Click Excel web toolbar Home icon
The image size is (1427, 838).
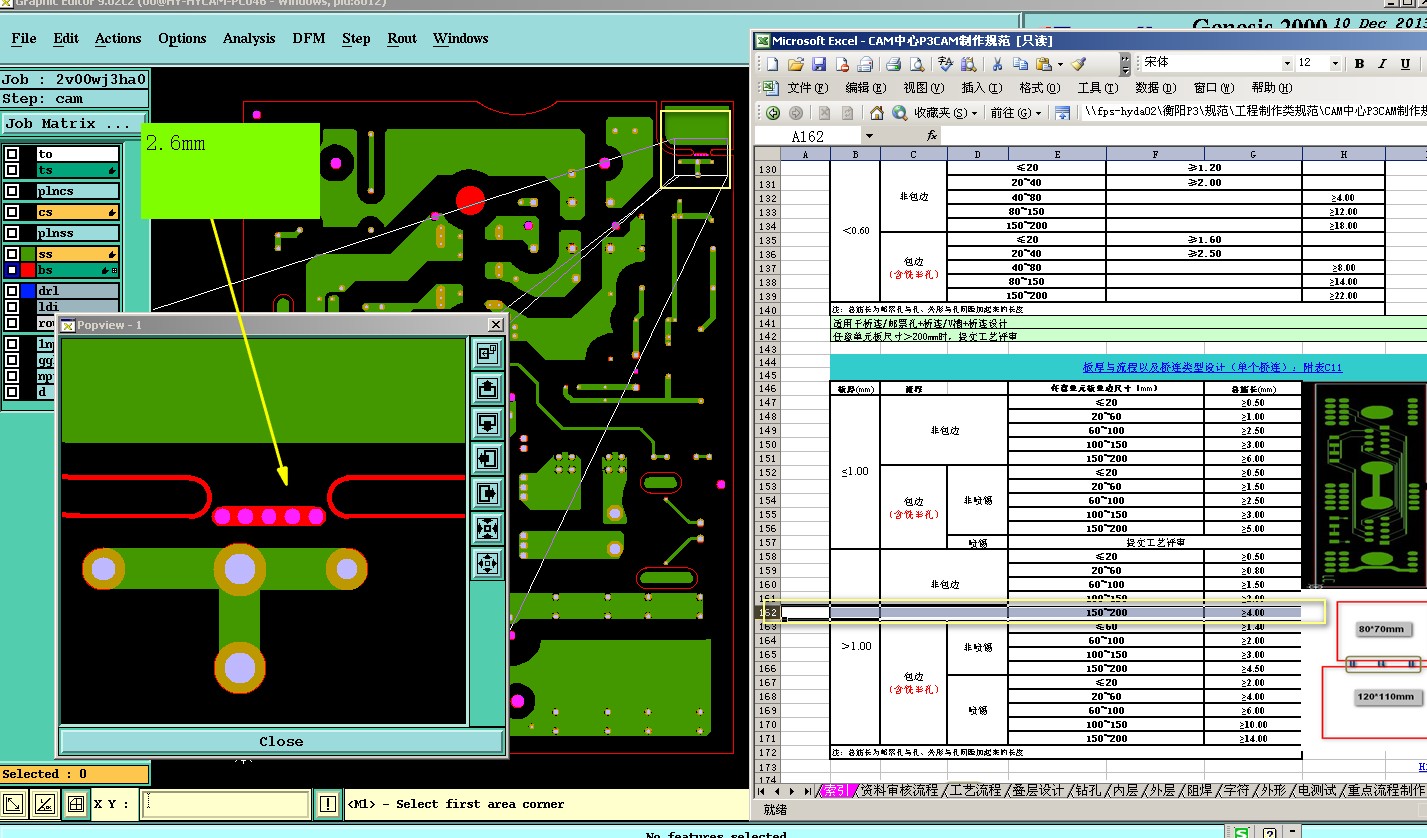point(877,113)
